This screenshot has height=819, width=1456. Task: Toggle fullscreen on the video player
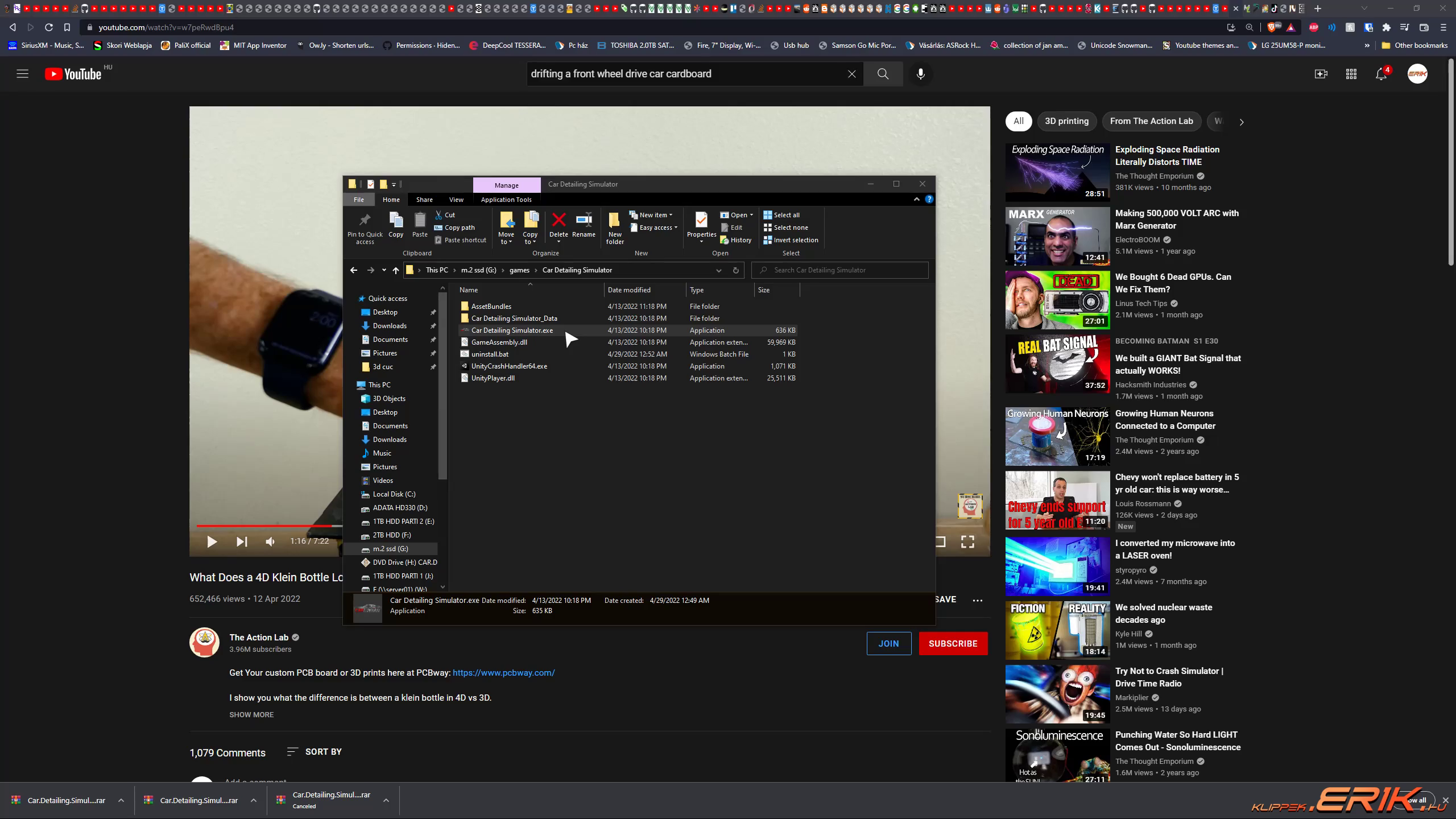point(967,541)
